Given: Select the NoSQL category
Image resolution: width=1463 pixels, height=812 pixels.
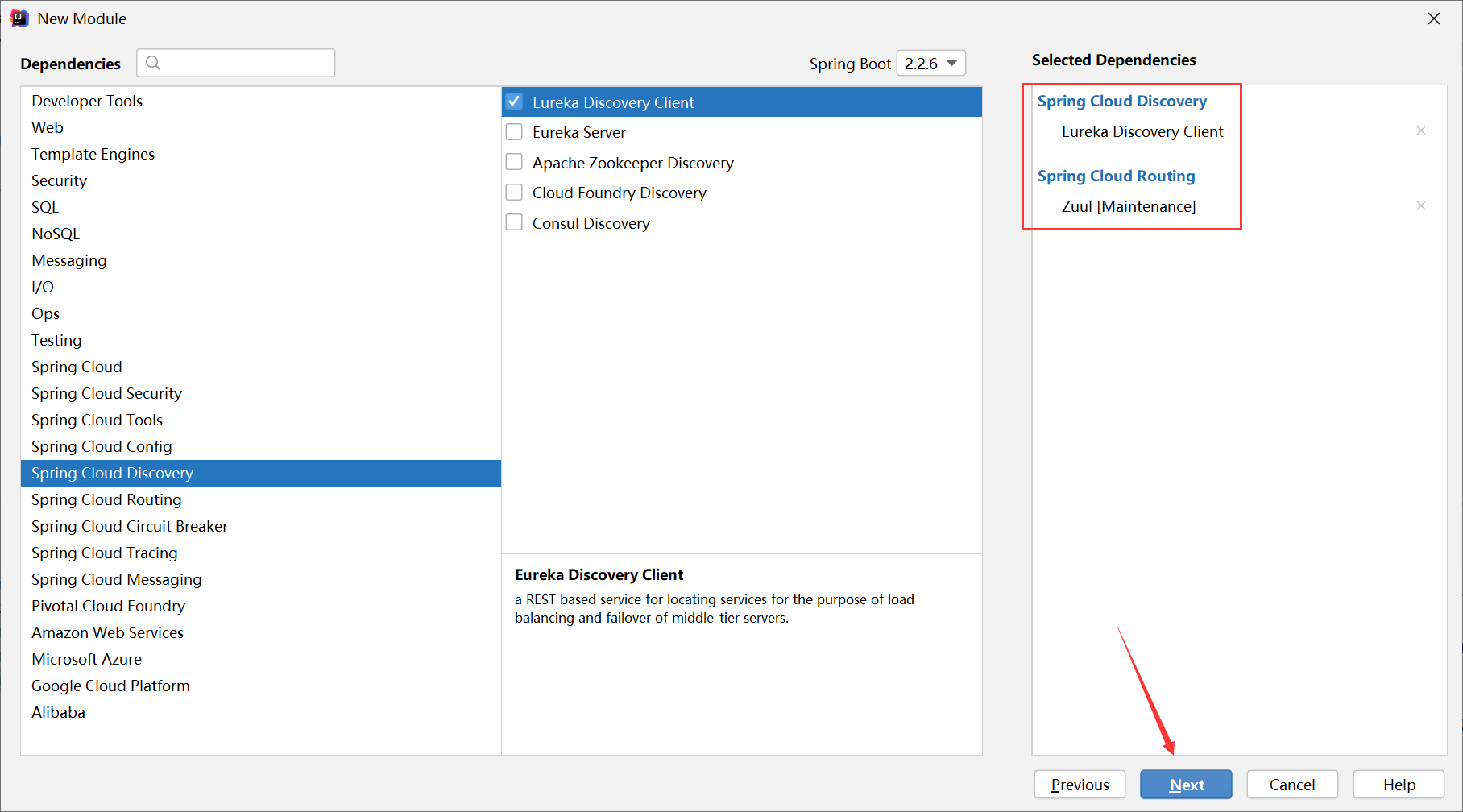Looking at the screenshot, I should pos(261,234).
